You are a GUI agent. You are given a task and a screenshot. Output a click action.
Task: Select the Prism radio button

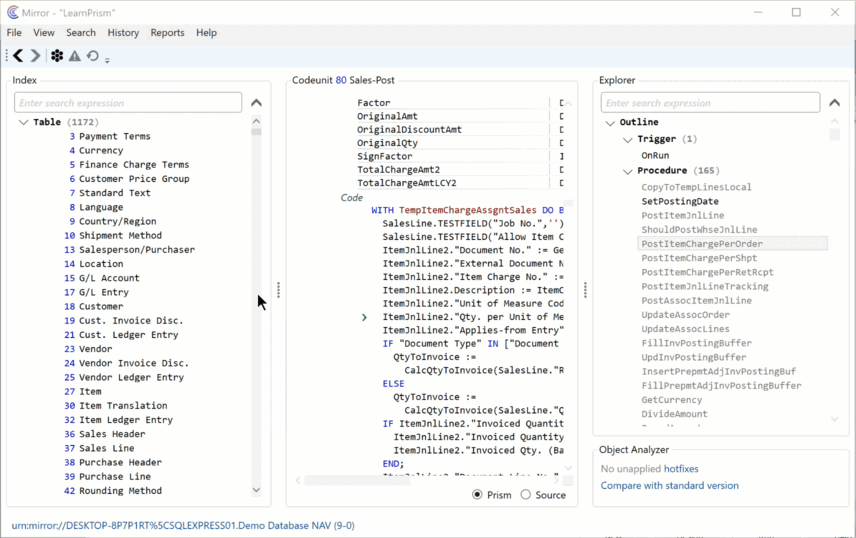click(x=477, y=494)
